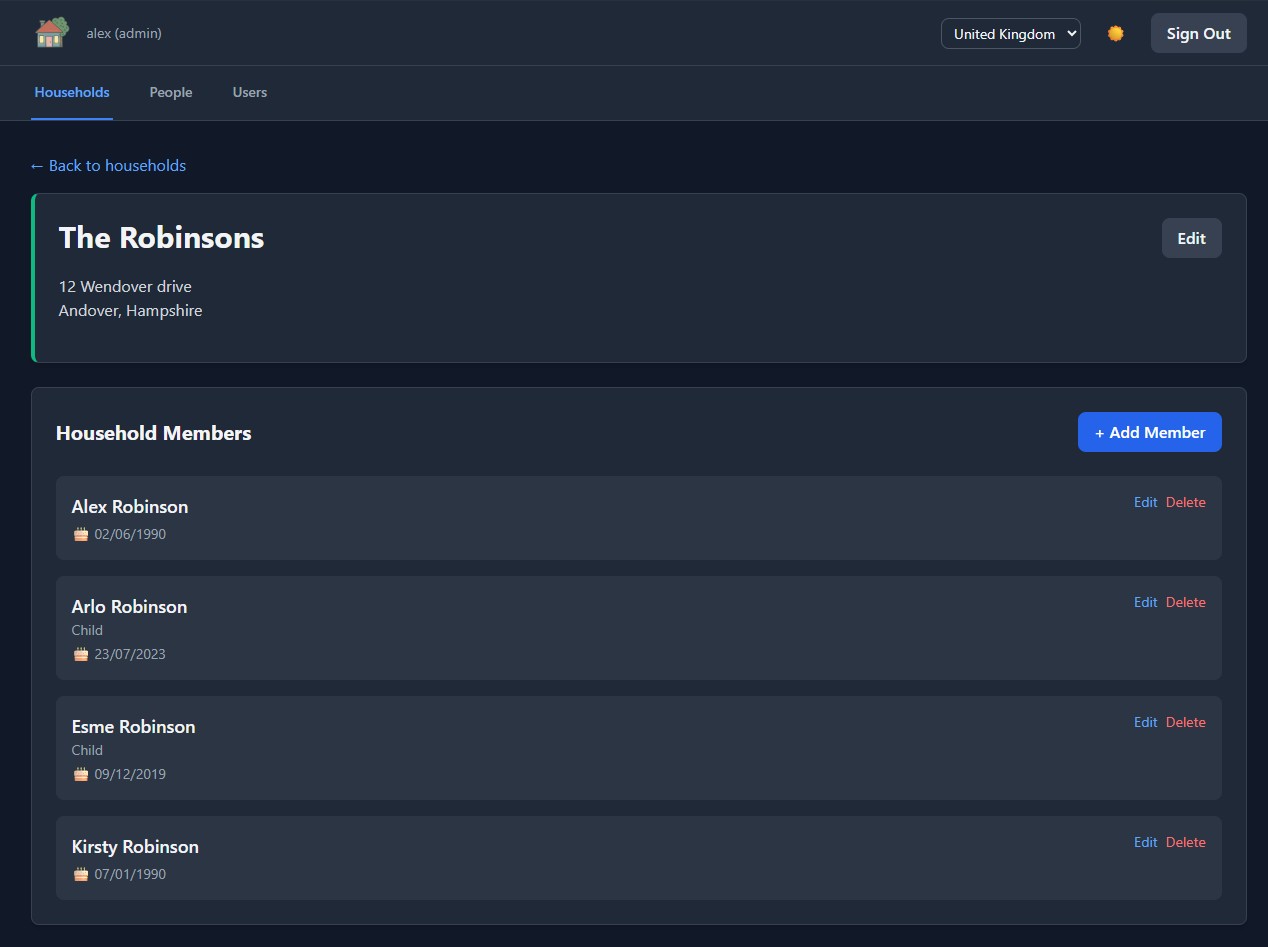Screen dimensions: 1268x947
Task: Open the People tab
Action: (171, 92)
